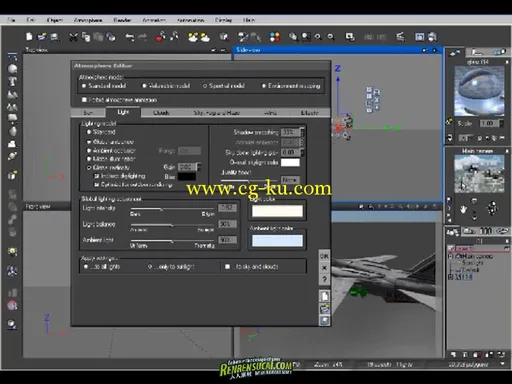Click the save atmosphere disk icon in dialog
This screenshot has width=512, height=384.
pos(324,320)
